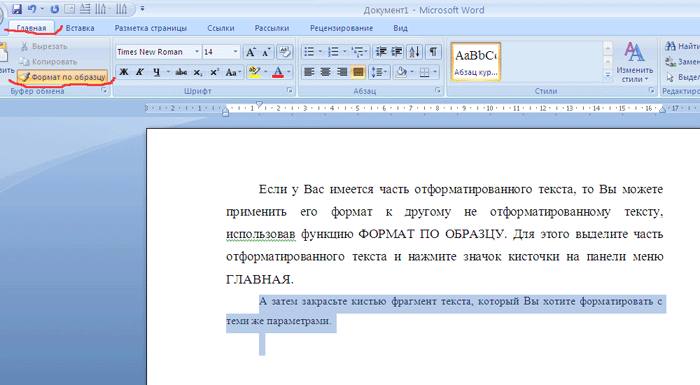Open Стили pane launcher
The image size is (700, 385).
tap(651, 91)
